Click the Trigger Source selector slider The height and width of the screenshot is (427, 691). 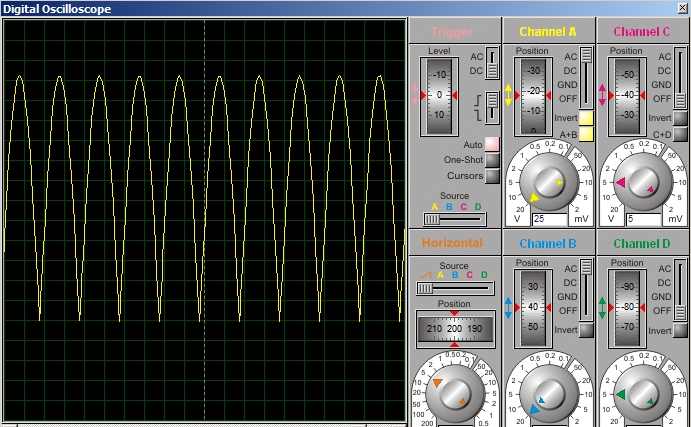pos(454,219)
